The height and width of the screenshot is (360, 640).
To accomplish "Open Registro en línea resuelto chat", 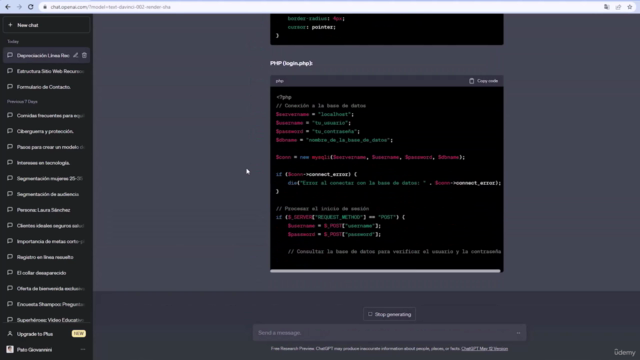I will (46, 257).
